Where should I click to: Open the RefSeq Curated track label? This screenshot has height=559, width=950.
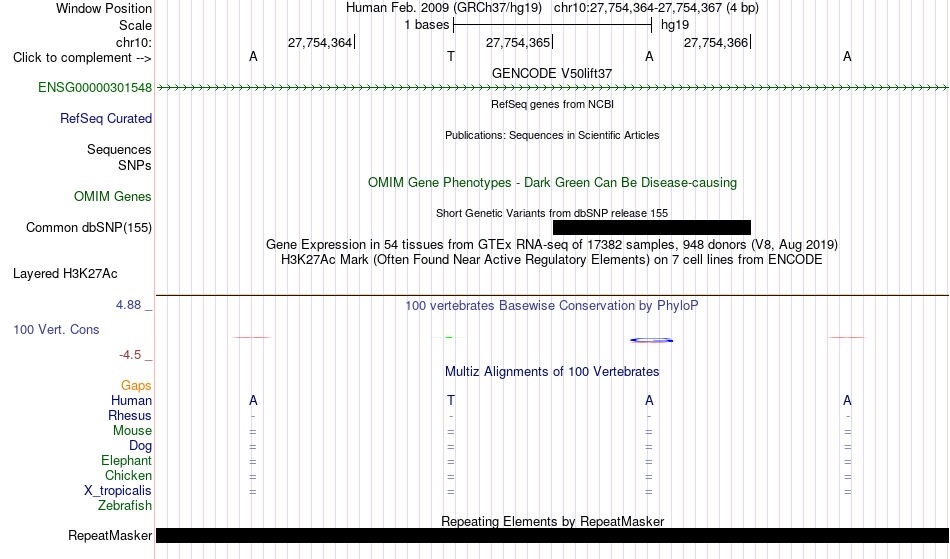point(105,119)
